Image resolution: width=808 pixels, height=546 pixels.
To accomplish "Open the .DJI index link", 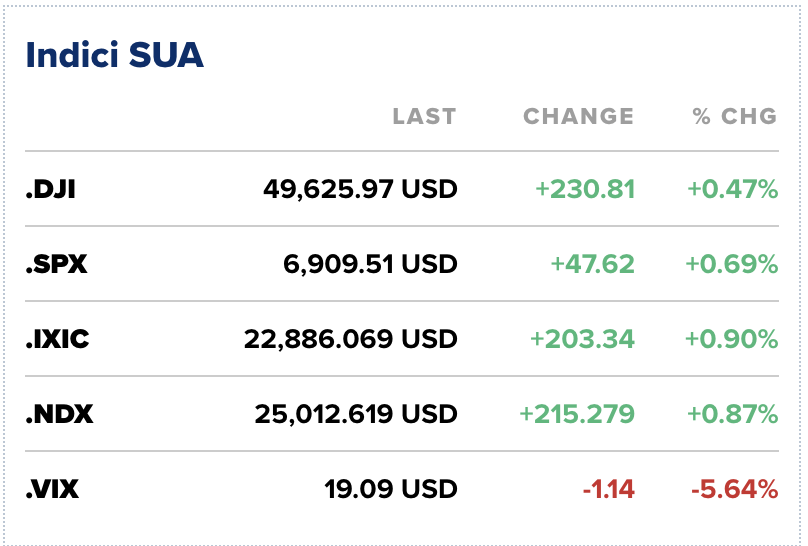I will (50, 189).
